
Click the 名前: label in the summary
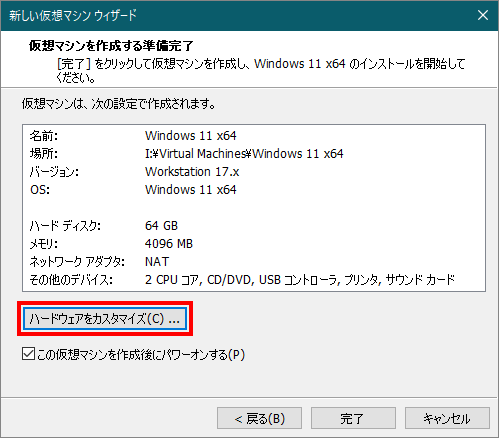(44, 136)
